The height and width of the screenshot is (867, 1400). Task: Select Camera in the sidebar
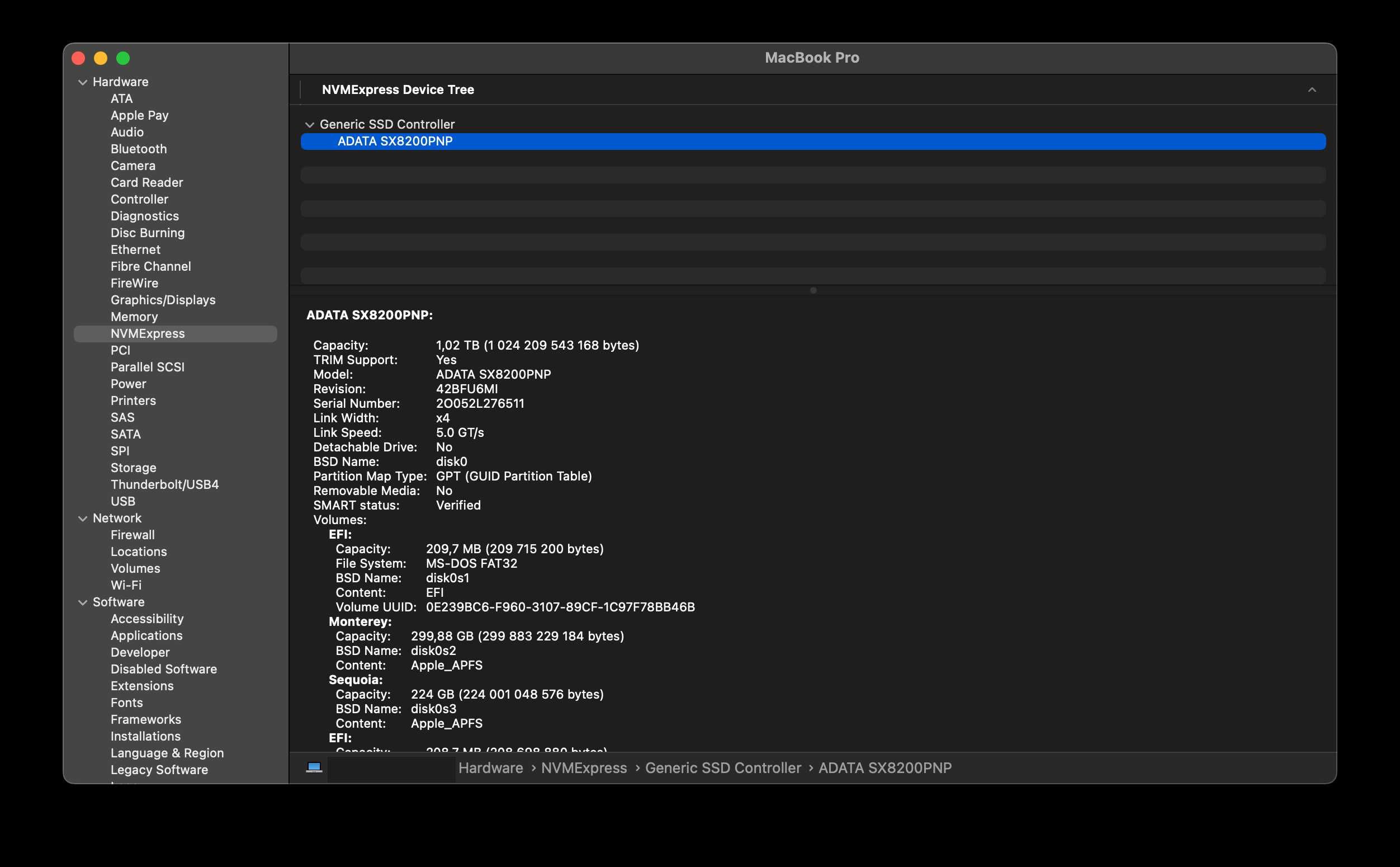click(133, 166)
